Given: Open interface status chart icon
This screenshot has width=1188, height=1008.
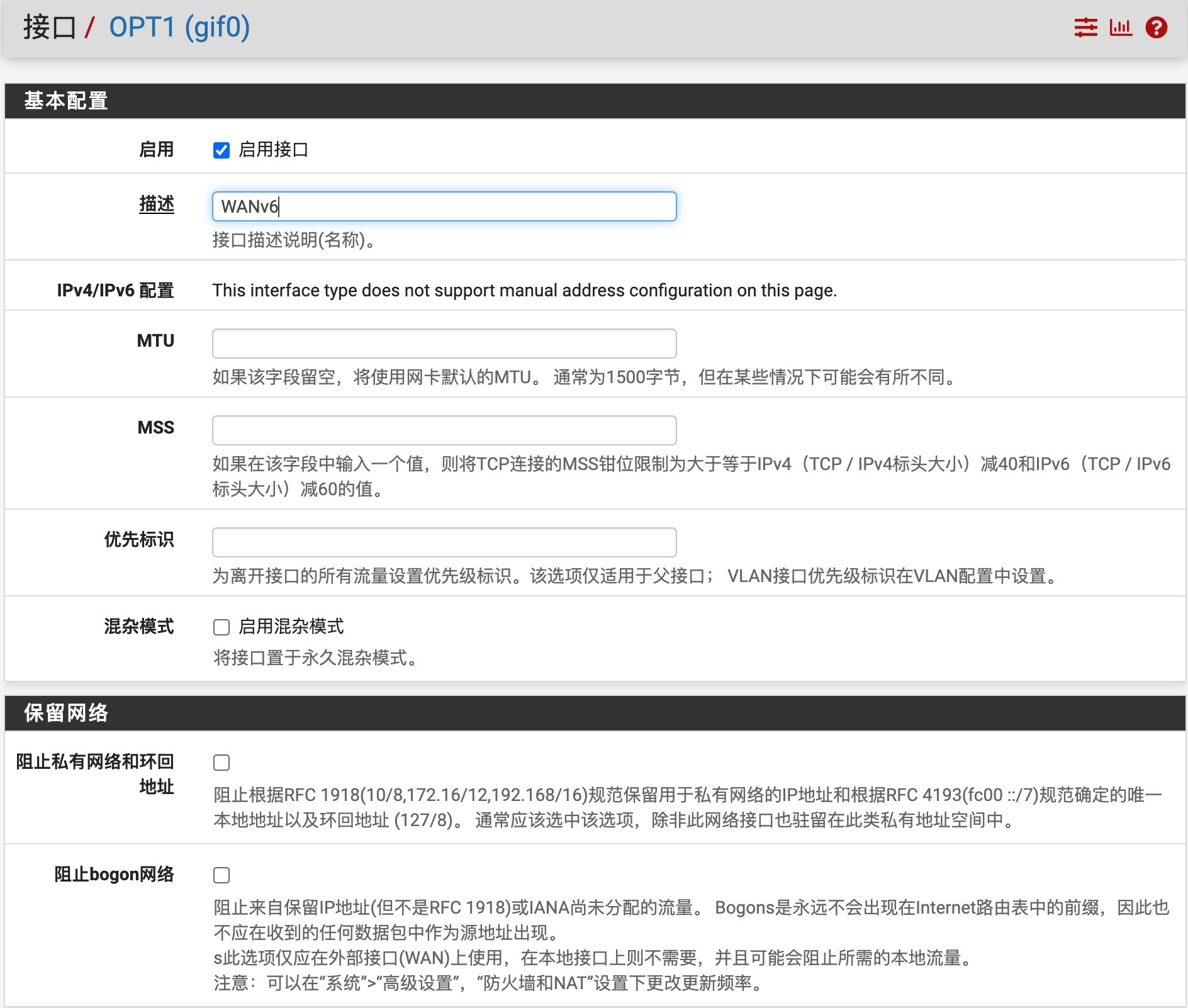Looking at the screenshot, I should point(1121,28).
